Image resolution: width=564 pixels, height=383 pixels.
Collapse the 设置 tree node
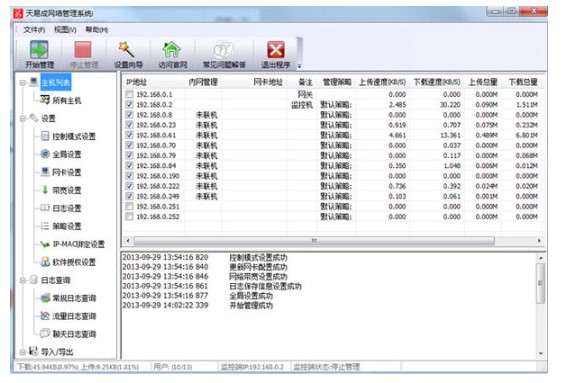23,118
